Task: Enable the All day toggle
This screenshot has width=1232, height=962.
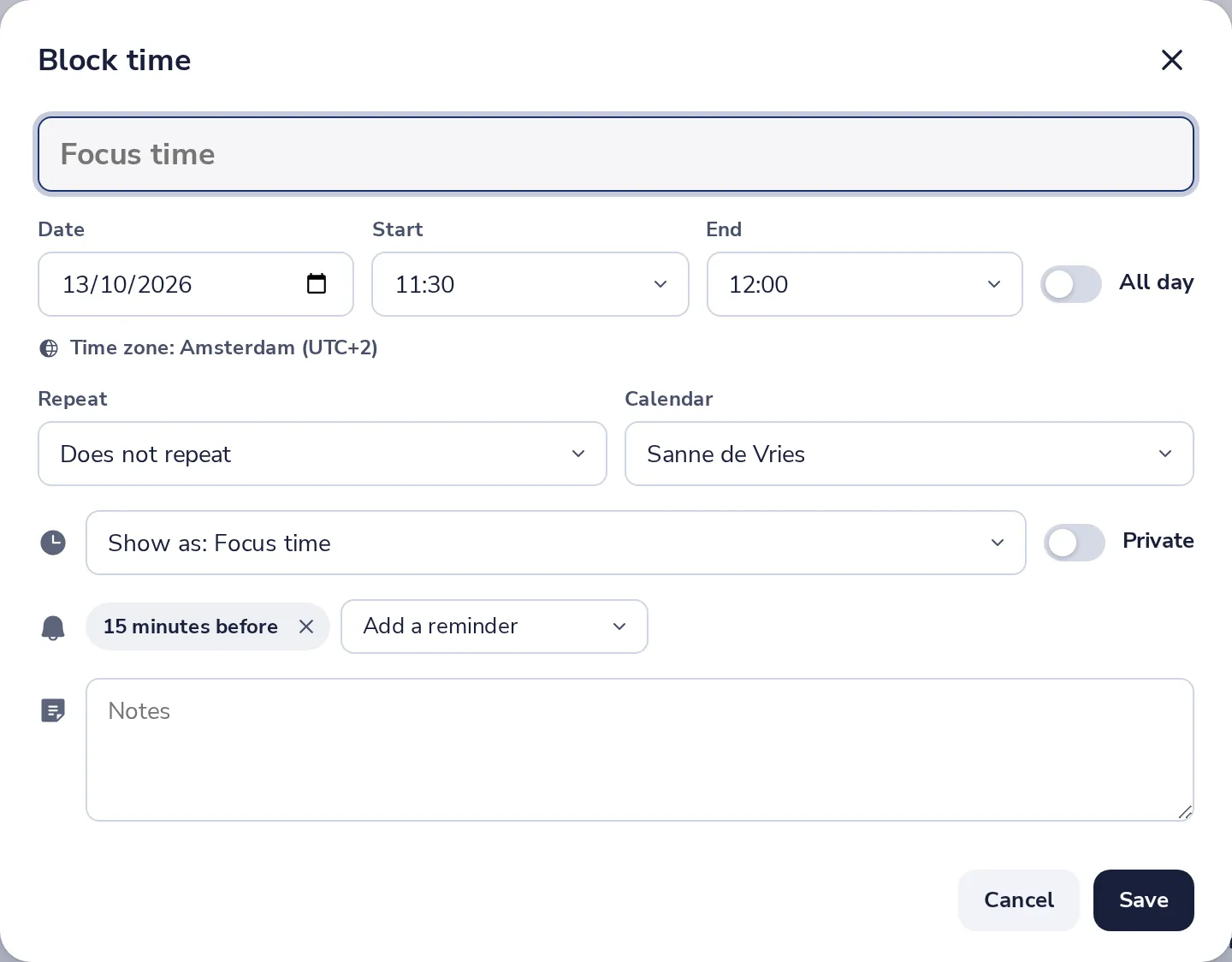Action: click(x=1071, y=284)
